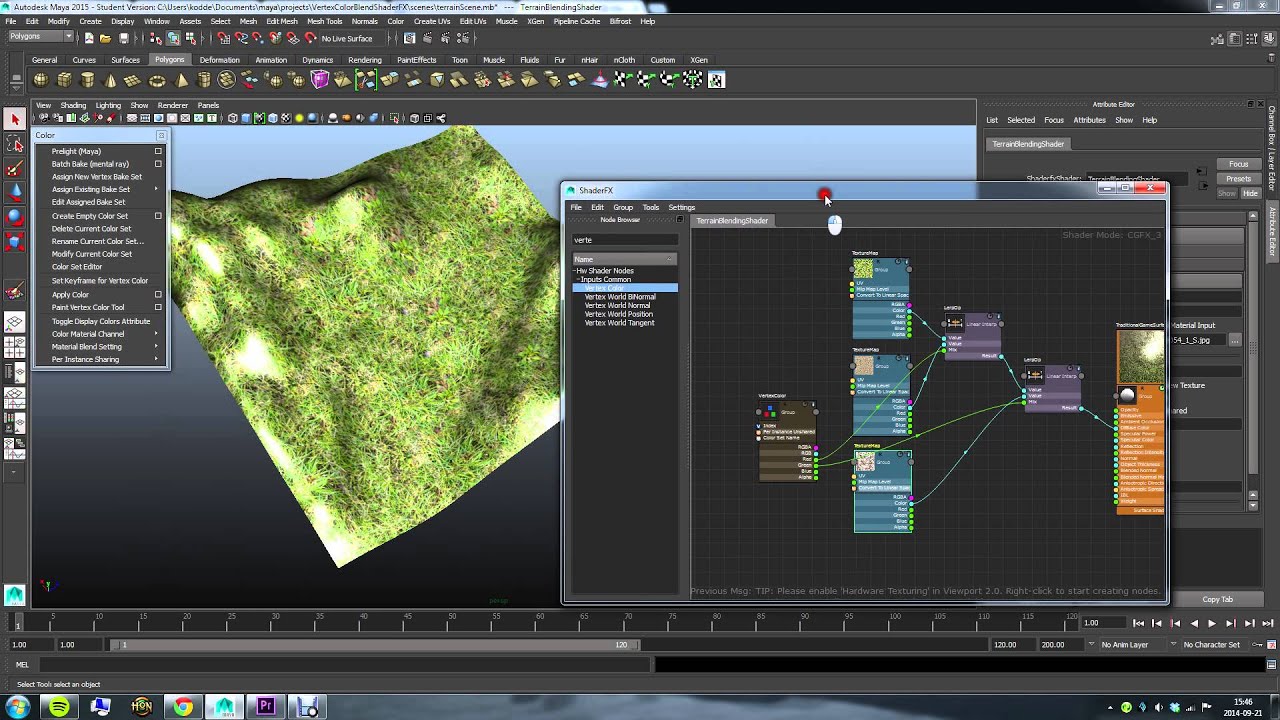
Task: Choose the Paint Selection tool in toolbox
Action: [14, 169]
